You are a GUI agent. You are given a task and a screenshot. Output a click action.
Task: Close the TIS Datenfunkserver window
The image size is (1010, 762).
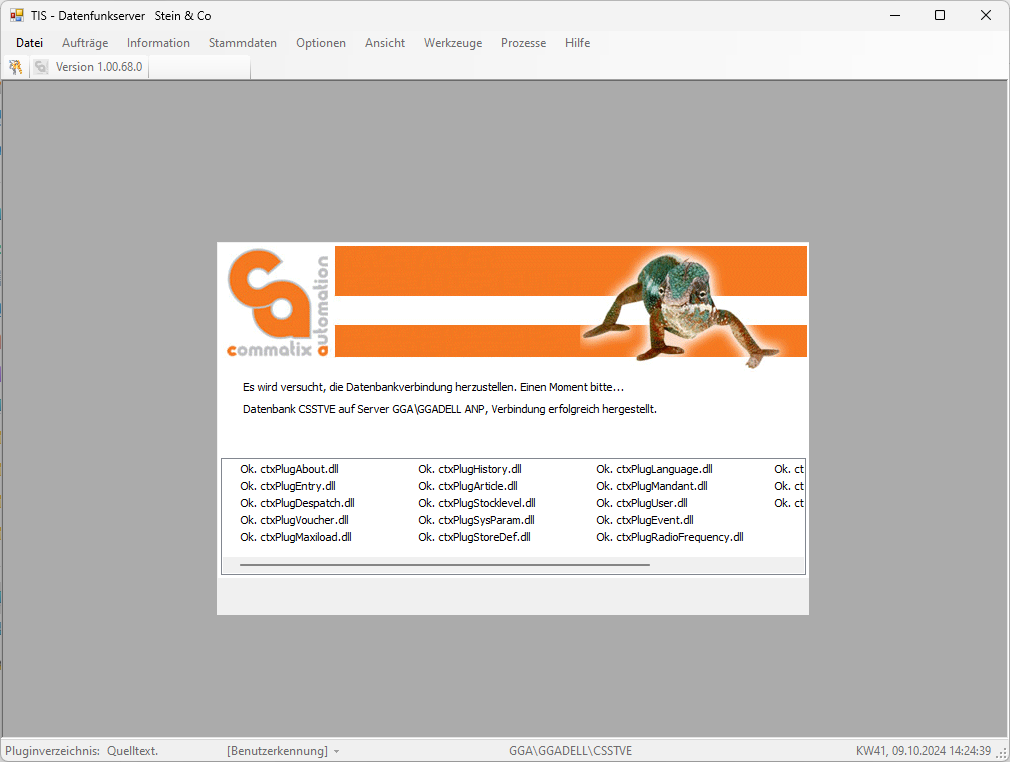pyautogui.click(x=986, y=15)
